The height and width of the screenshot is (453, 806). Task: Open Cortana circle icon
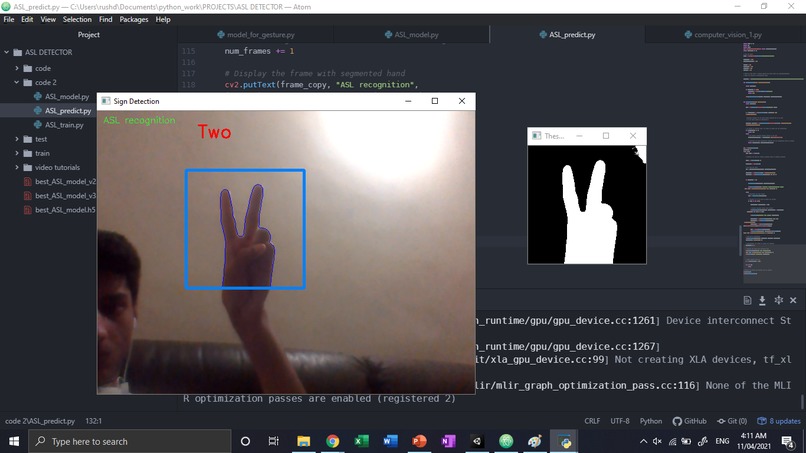(x=245, y=442)
